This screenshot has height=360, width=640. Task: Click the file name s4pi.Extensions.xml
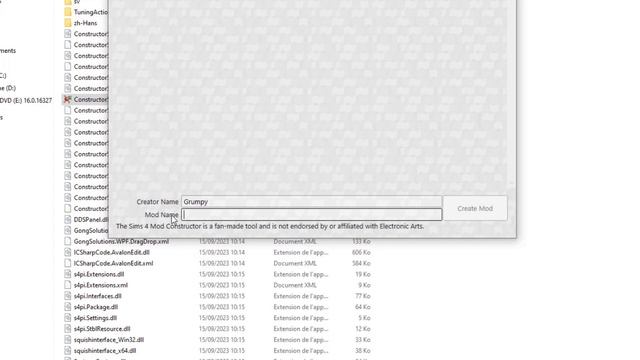coord(101,285)
